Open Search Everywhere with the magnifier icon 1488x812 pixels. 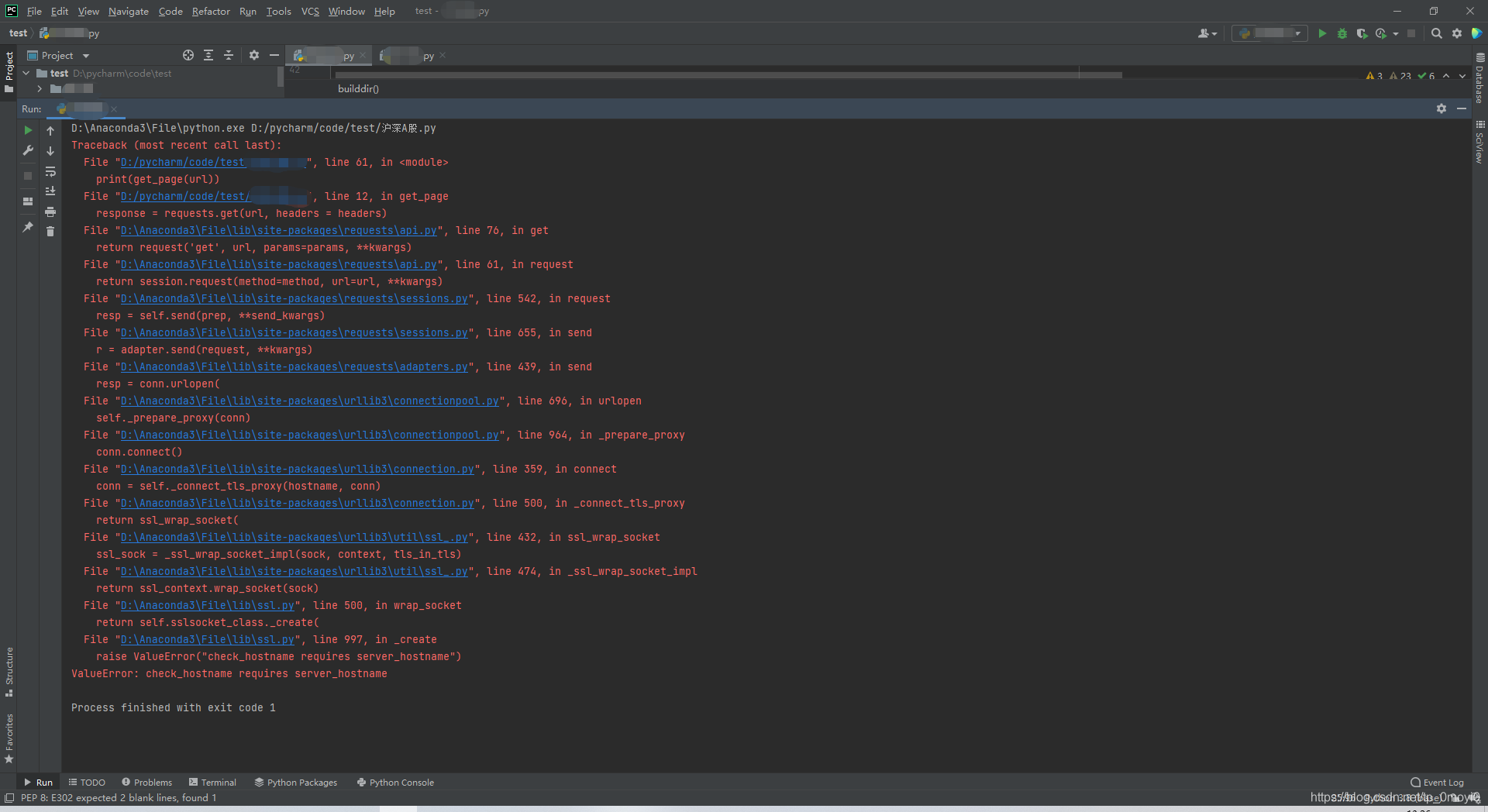tap(1436, 33)
